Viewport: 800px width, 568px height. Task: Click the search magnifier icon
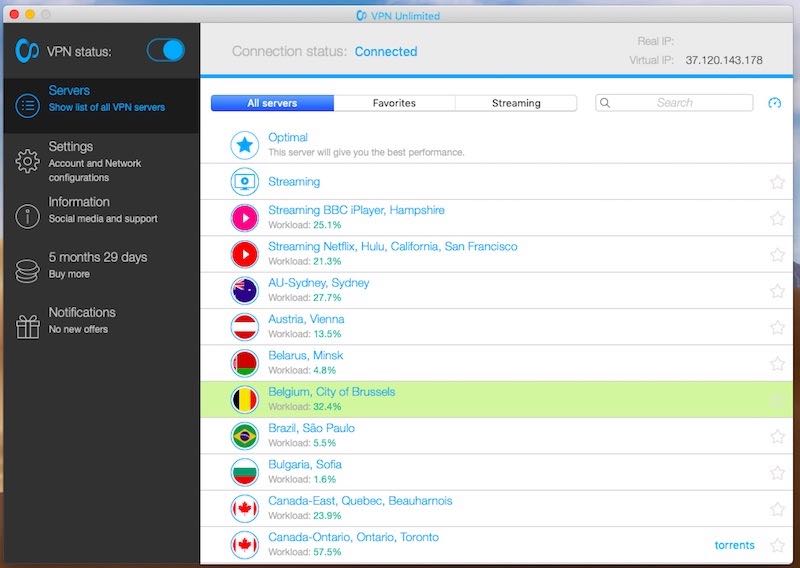pos(605,103)
